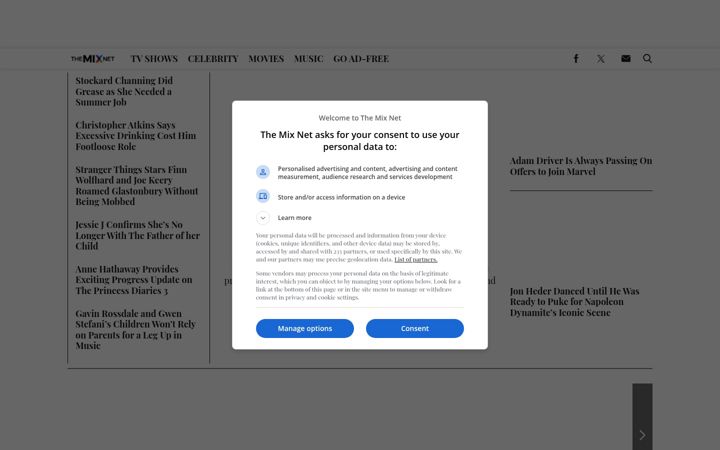Click 'Store and/or access information on a device' text
Viewport: 720px width, 450px height.
tap(341, 197)
